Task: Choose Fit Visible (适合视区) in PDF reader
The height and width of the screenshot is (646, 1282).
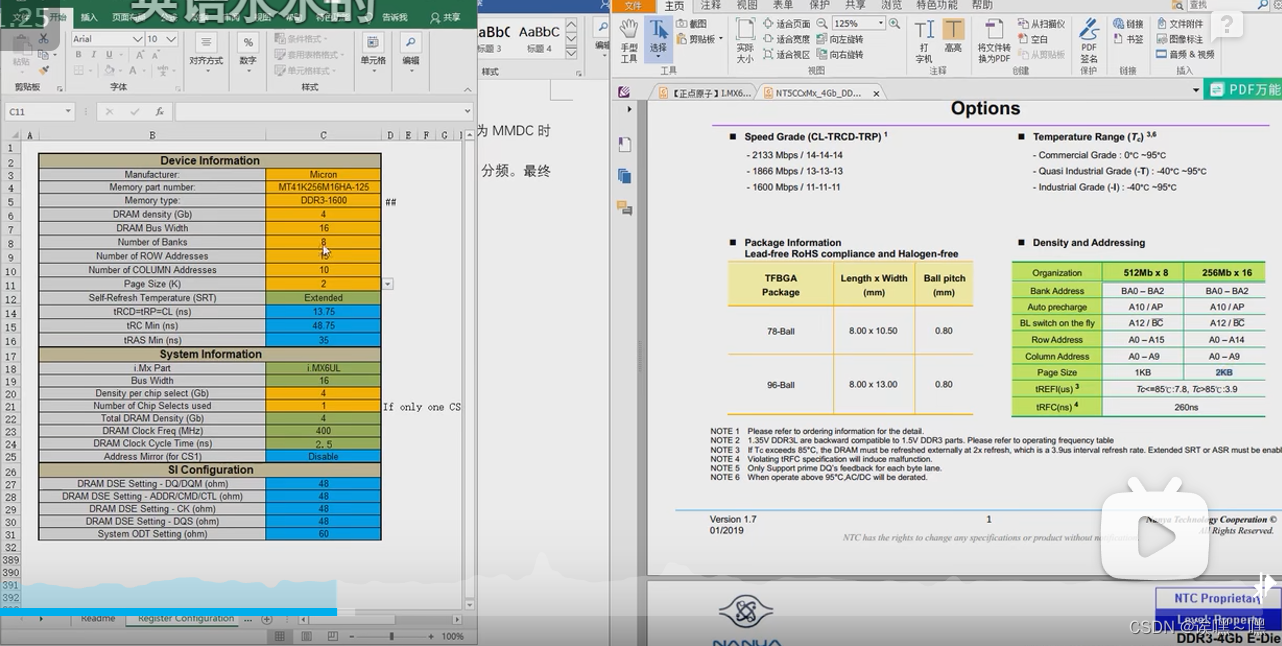Action: tap(785, 55)
